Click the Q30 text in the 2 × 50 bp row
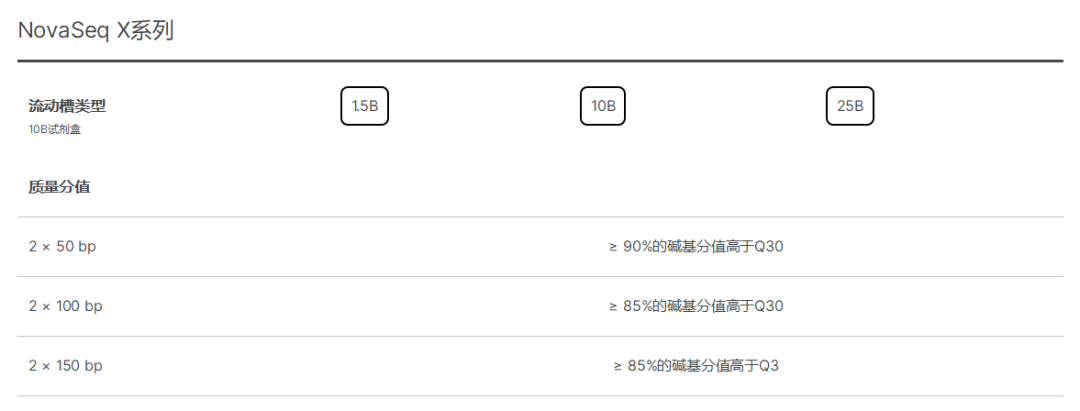The height and width of the screenshot is (411, 1080). [769, 246]
